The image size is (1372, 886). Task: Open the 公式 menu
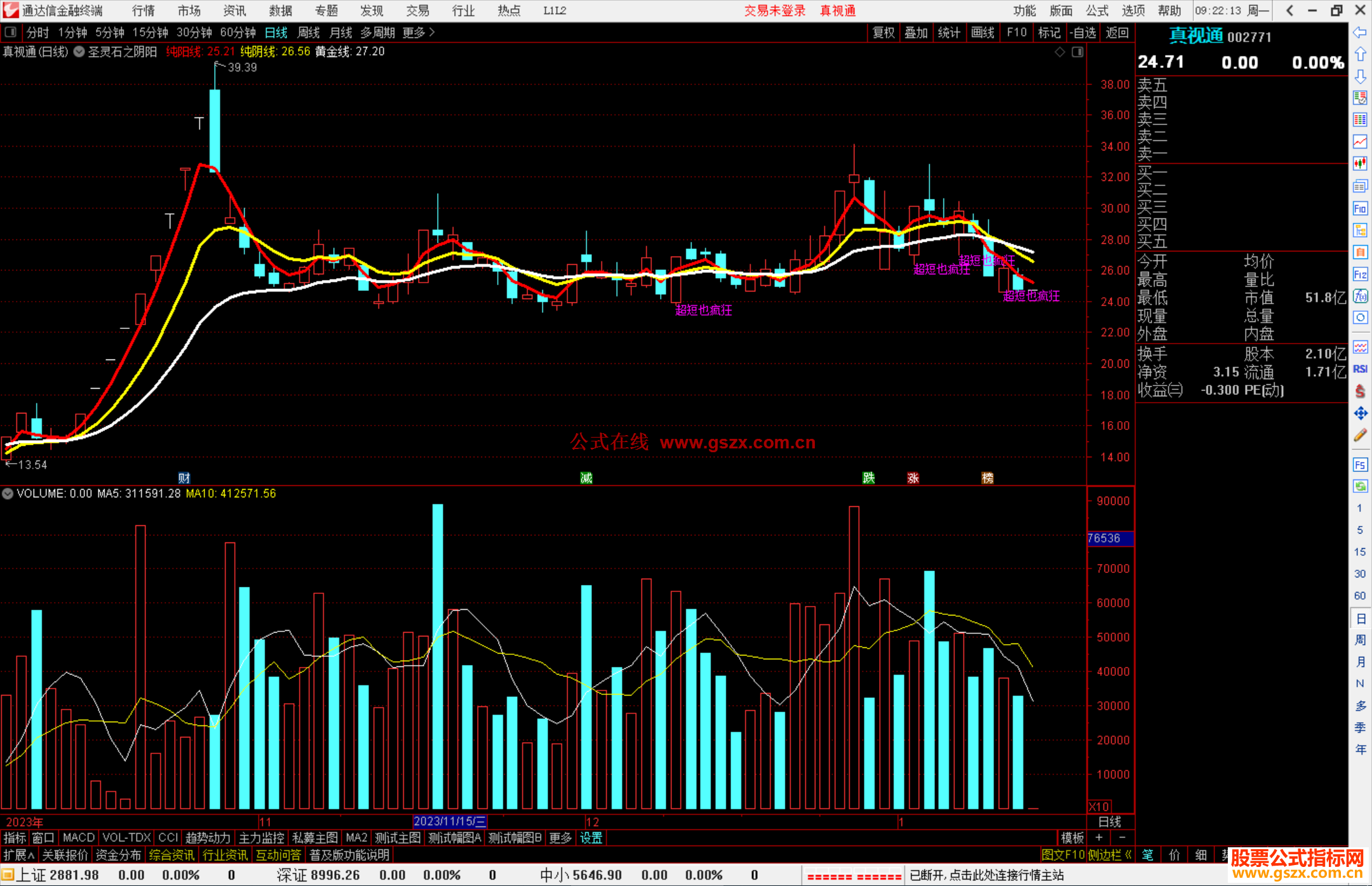(x=1097, y=11)
